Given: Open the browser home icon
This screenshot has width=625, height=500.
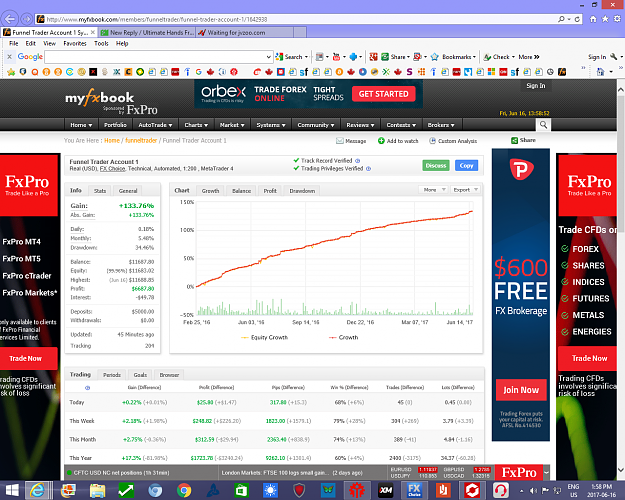Looking at the screenshot, I should click(x=593, y=19).
